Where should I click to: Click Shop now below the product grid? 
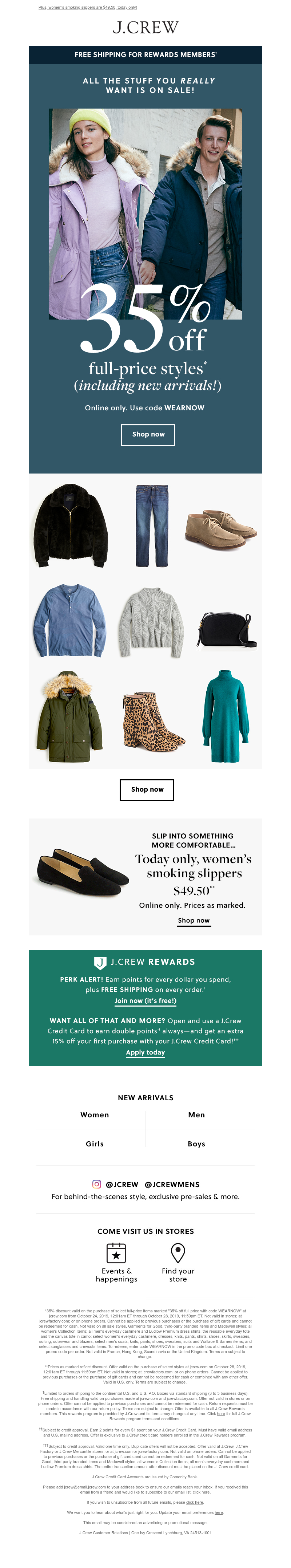147,789
